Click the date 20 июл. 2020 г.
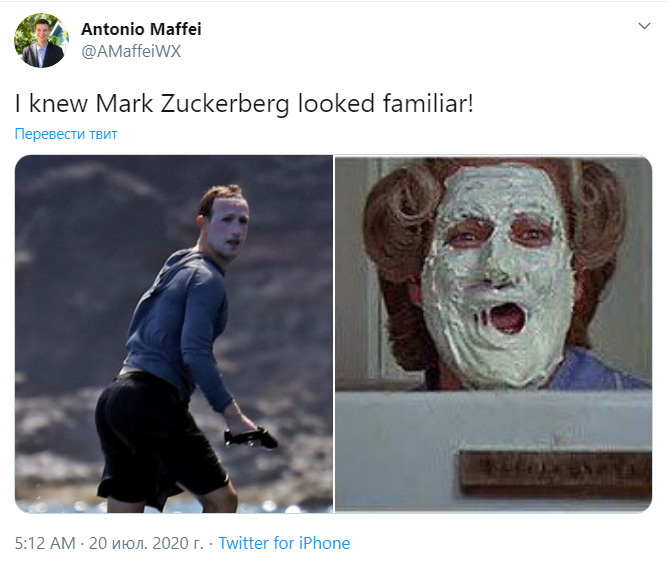 coord(146,543)
